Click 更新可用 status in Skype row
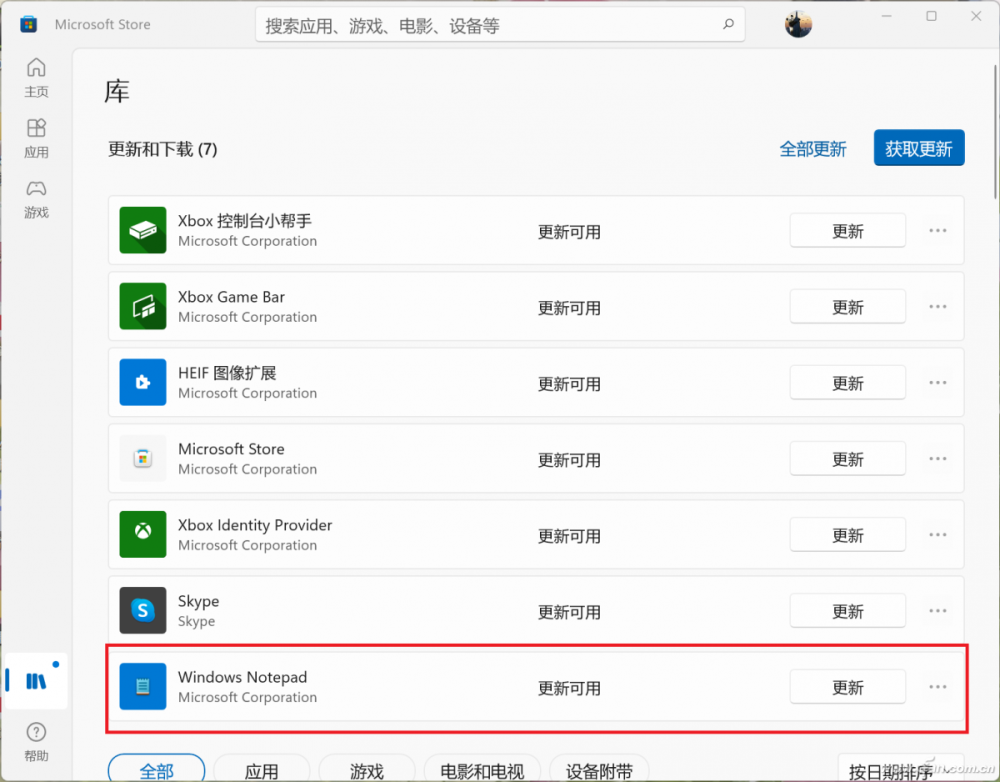Image resolution: width=1000 pixels, height=782 pixels. coord(569,612)
